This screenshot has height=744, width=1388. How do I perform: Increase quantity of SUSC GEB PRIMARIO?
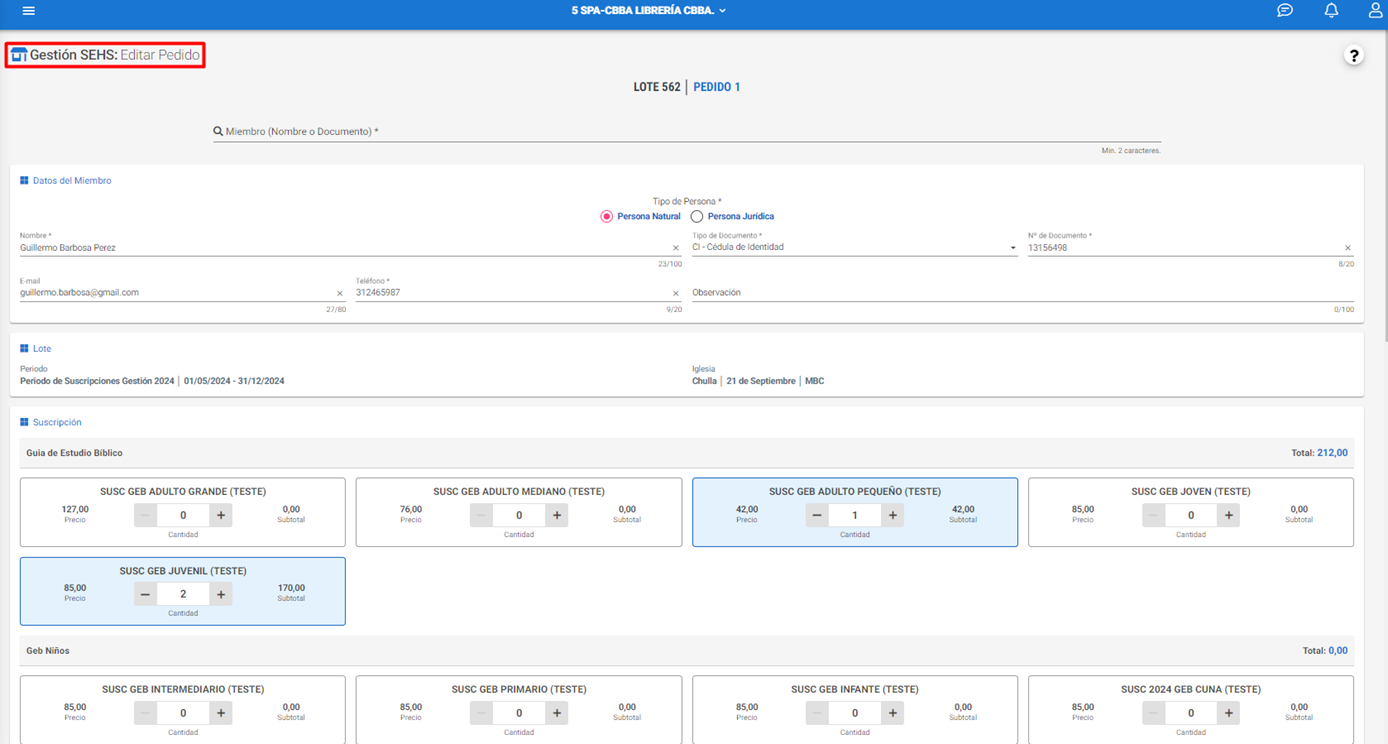pyautogui.click(x=557, y=713)
